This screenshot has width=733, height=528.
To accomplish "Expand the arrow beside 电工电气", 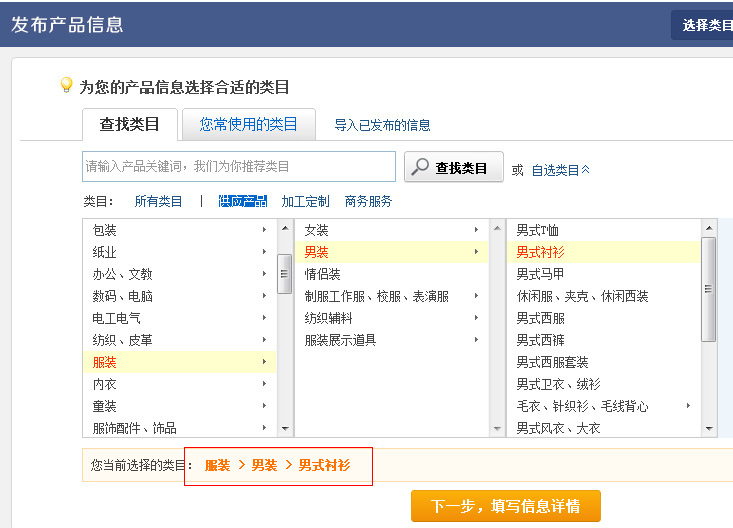I will tap(264, 318).
